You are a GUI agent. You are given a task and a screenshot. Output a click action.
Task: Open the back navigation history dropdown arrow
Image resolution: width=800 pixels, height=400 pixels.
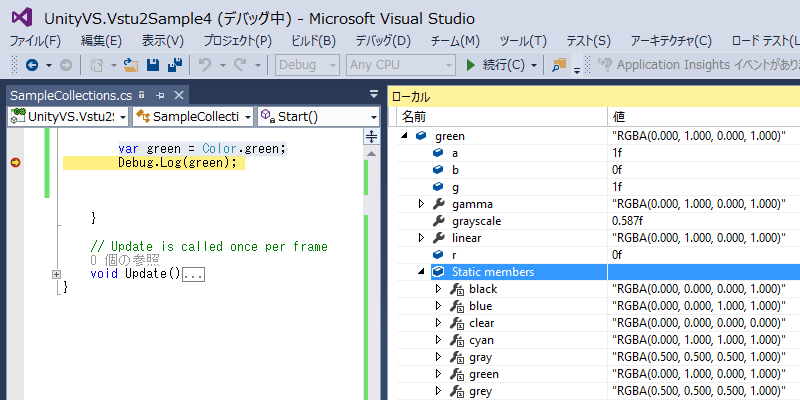tap(49, 65)
